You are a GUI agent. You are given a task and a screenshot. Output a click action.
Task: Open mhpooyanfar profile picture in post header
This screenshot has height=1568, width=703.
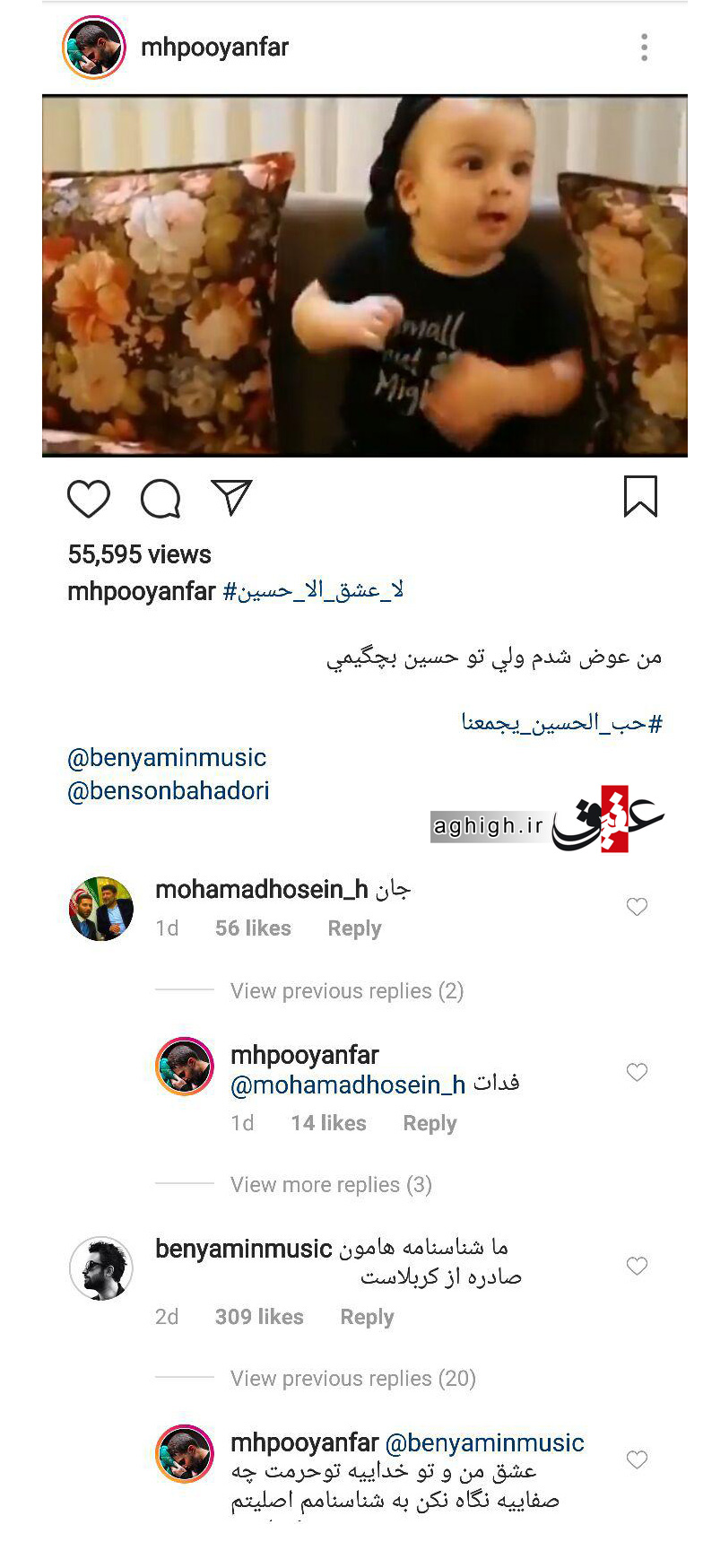(94, 48)
